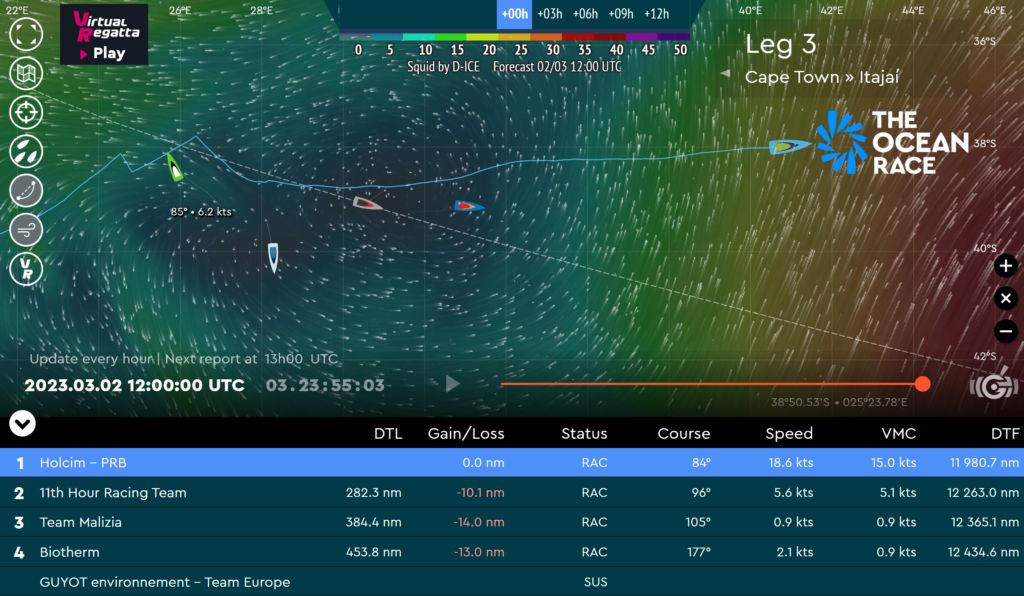This screenshot has height=596, width=1024.
Task: Select the +00h forecast tab
Action: (x=515, y=14)
